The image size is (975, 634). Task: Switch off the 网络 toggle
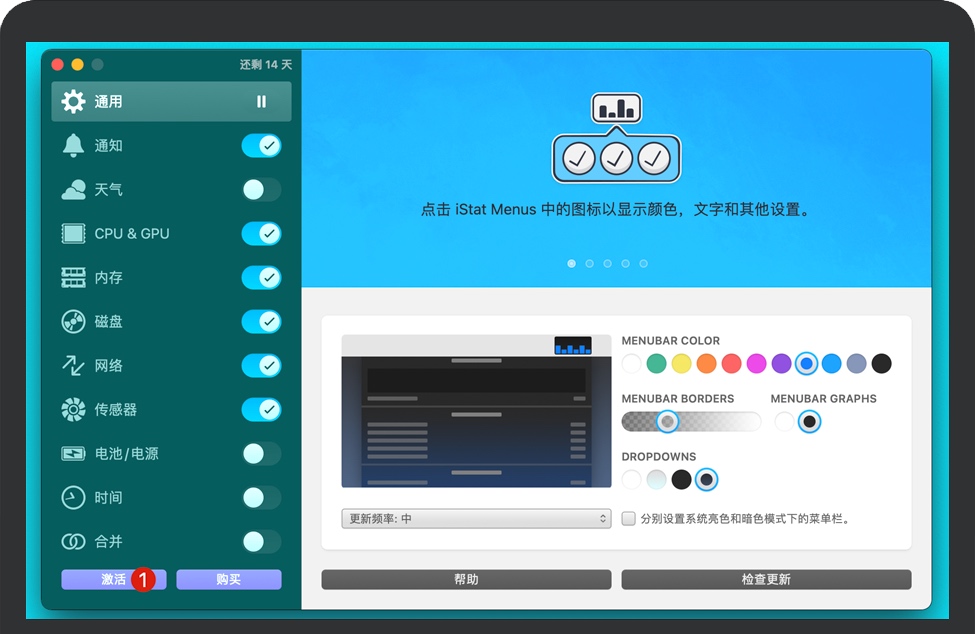tap(261, 365)
